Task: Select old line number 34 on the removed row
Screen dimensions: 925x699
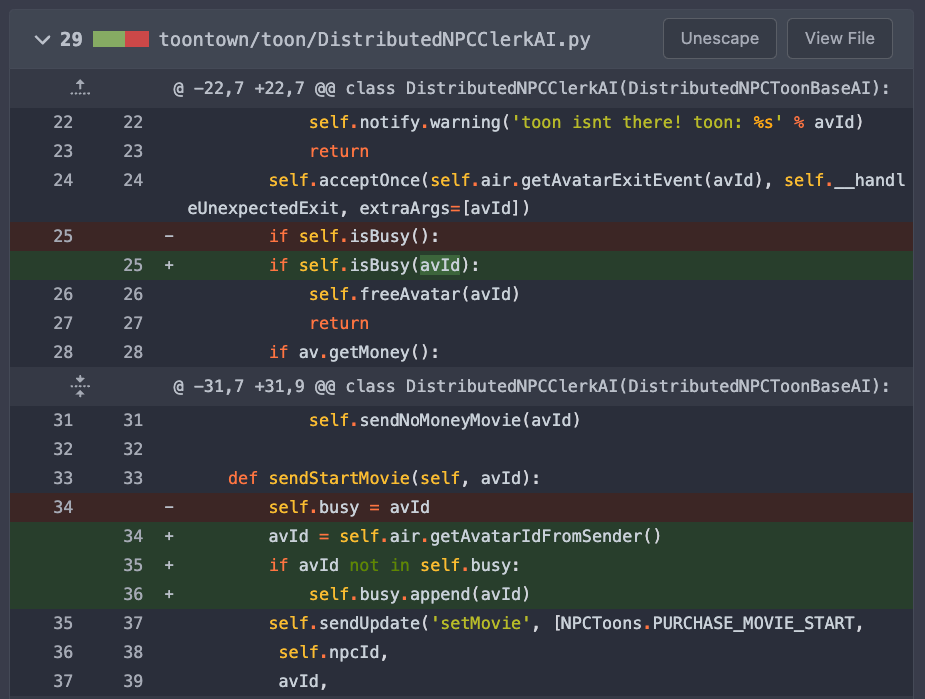Action: tap(63, 507)
